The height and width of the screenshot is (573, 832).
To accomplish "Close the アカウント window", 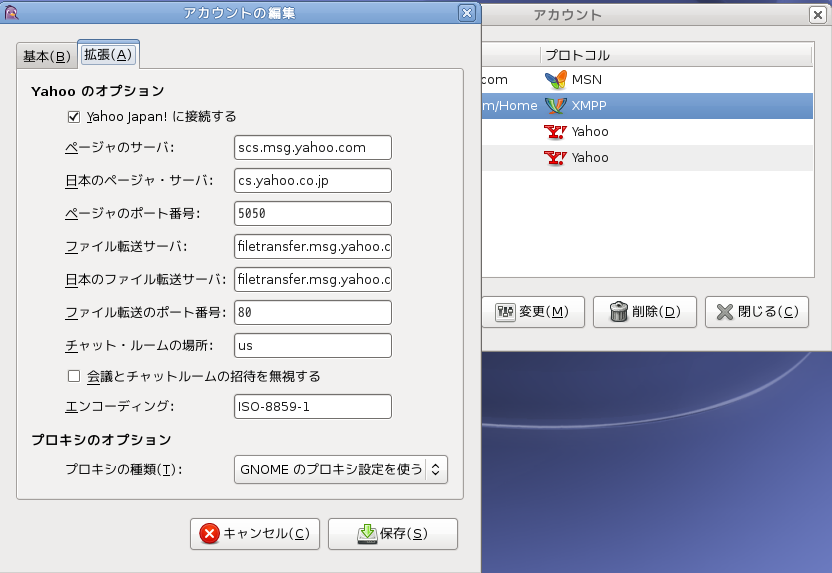I will [818, 15].
